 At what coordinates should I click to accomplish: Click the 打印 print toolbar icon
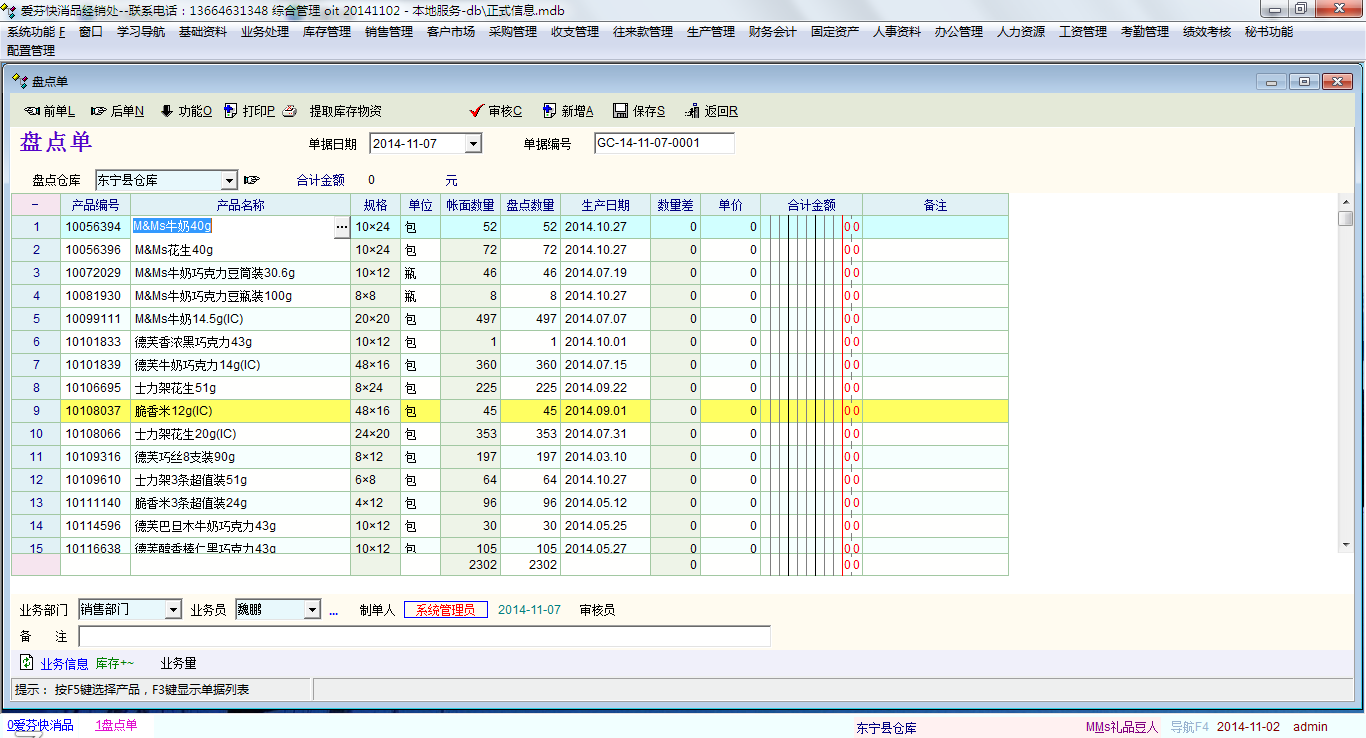(231, 111)
